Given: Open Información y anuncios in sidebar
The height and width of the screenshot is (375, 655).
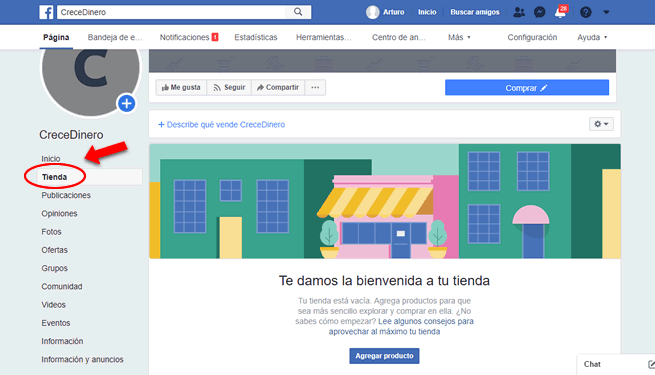Looking at the screenshot, I should point(82,359).
